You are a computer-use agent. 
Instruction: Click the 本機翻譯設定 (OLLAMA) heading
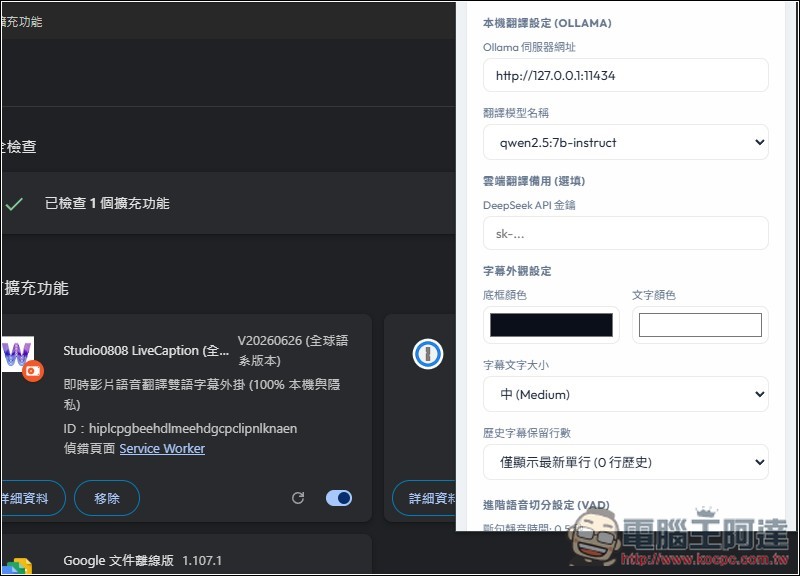pos(547,23)
